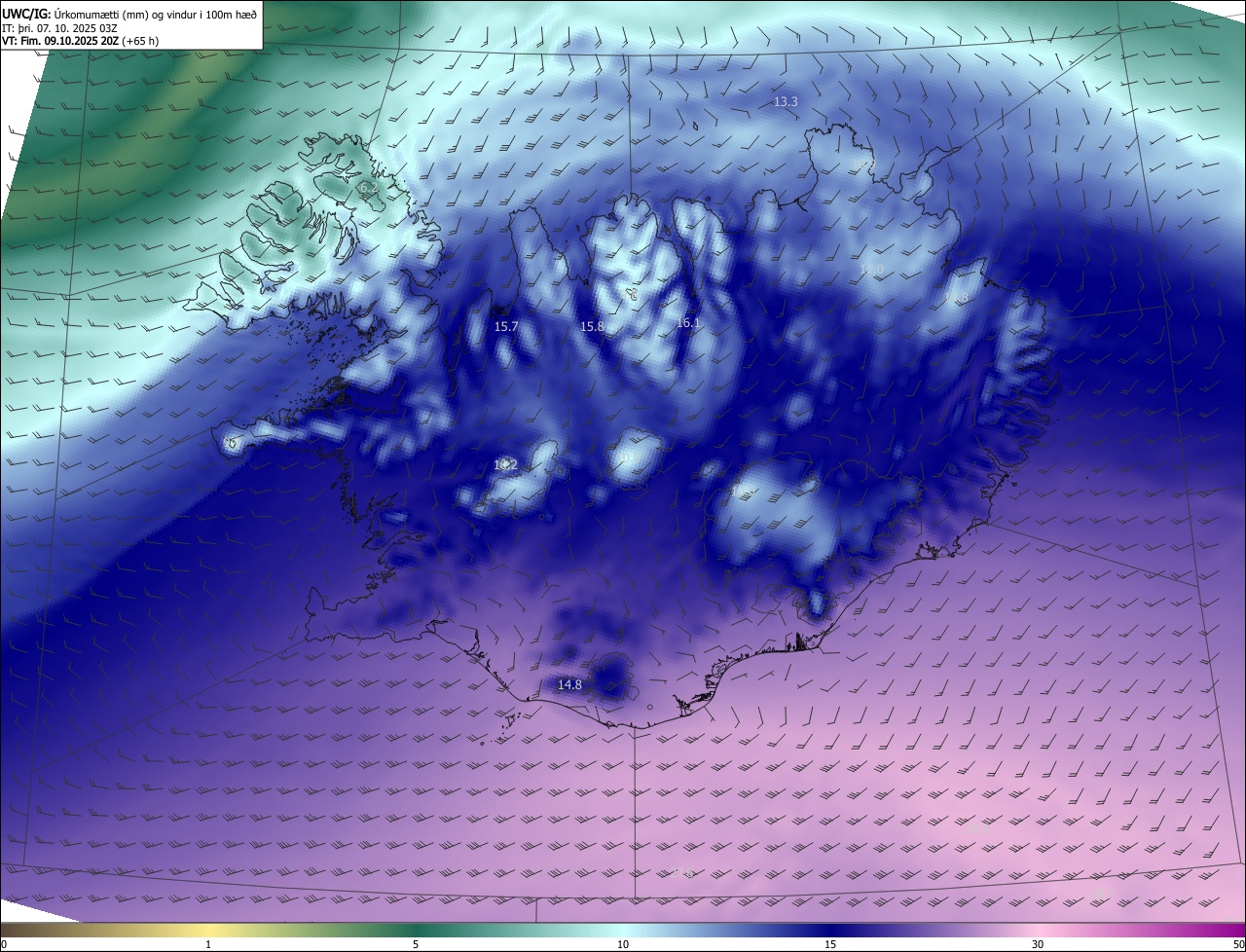Click the color scale tick labeled 0
This screenshot has width=1246, height=952.
[x=3, y=945]
